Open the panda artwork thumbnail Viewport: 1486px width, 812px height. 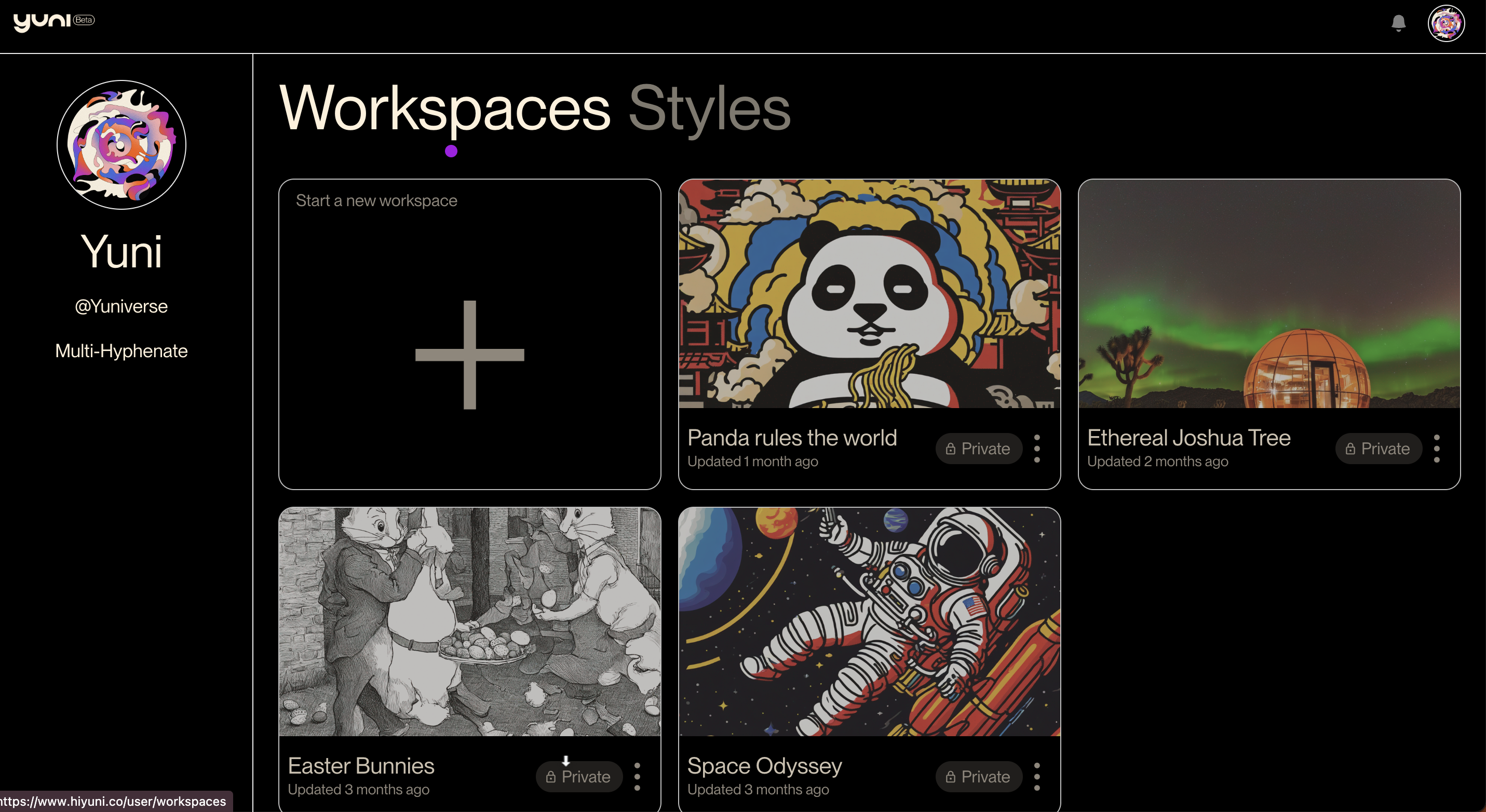coord(869,294)
